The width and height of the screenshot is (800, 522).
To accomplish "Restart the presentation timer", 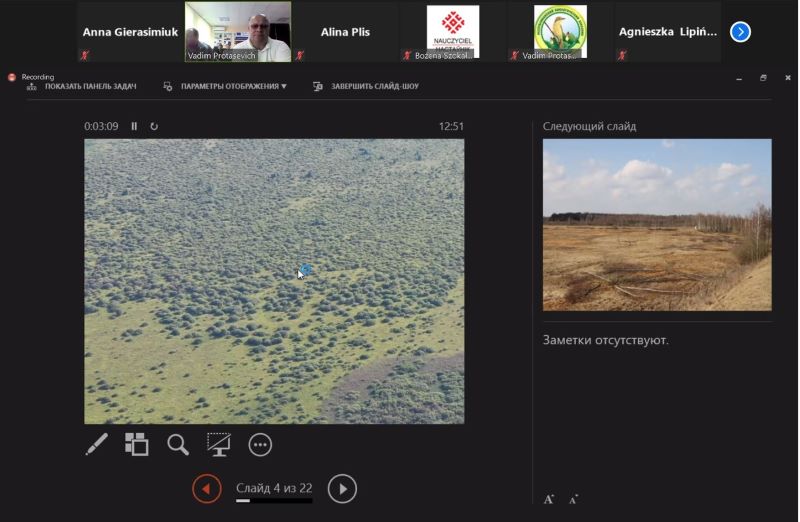I will 154,127.
